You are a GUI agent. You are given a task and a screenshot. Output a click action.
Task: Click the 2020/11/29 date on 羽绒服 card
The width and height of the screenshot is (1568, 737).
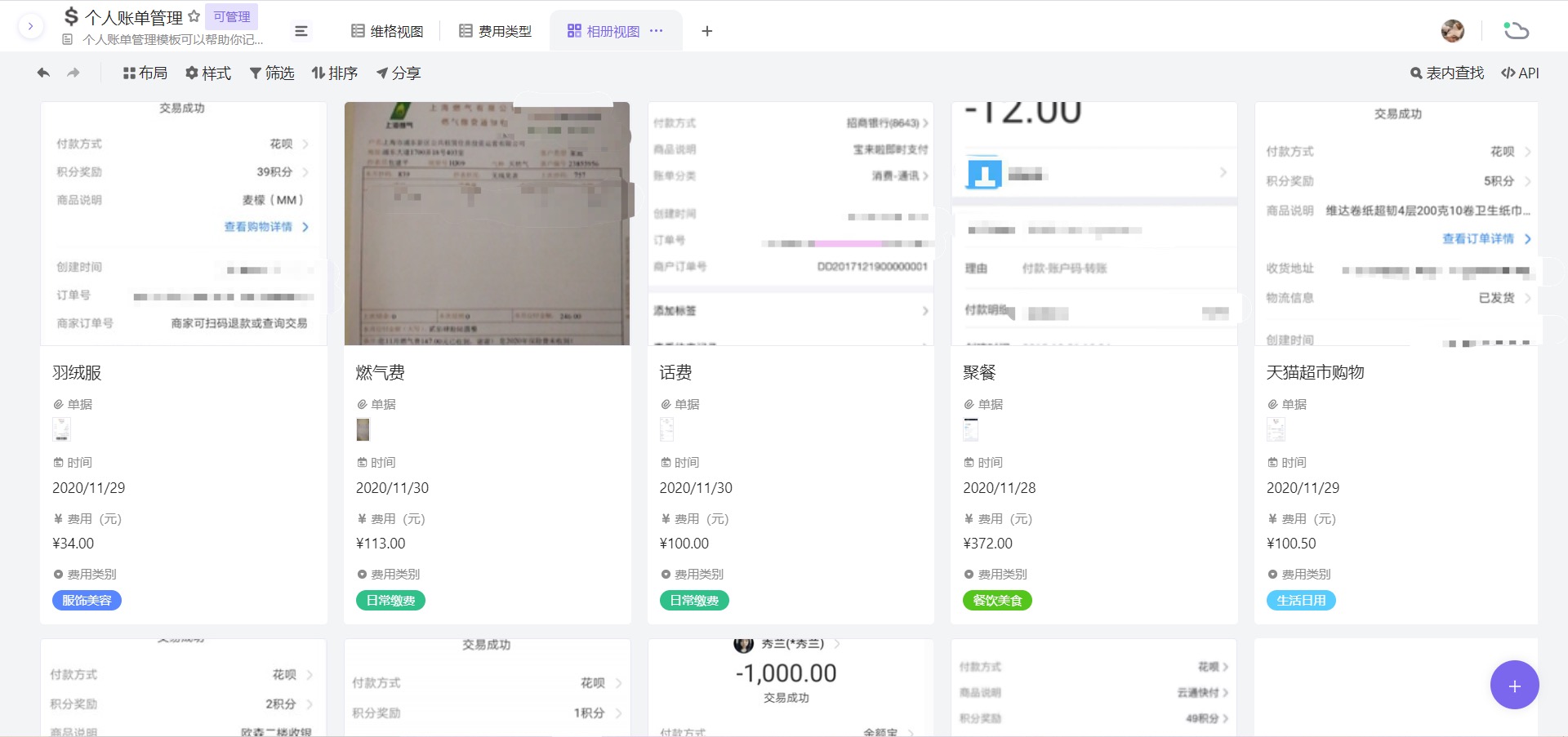tap(89, 488)
